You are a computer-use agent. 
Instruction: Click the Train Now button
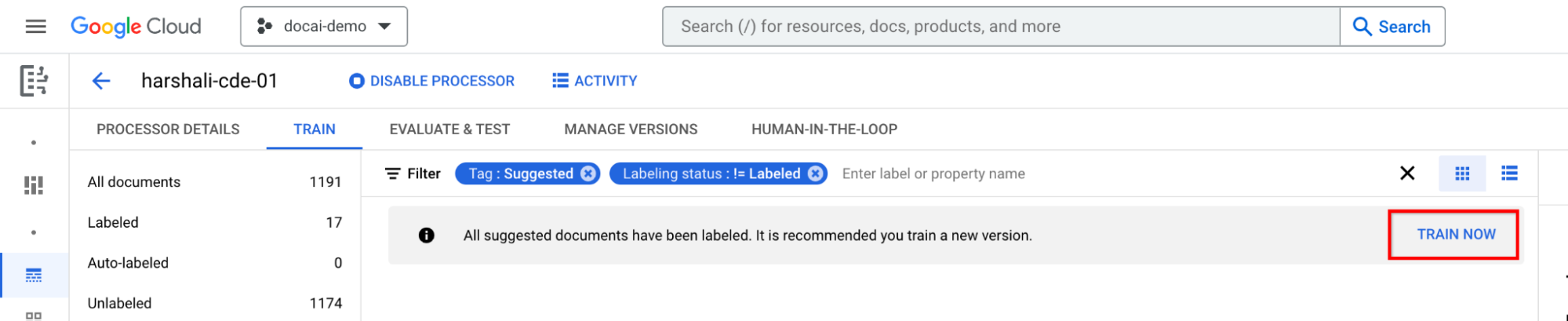pos(1456,235)
